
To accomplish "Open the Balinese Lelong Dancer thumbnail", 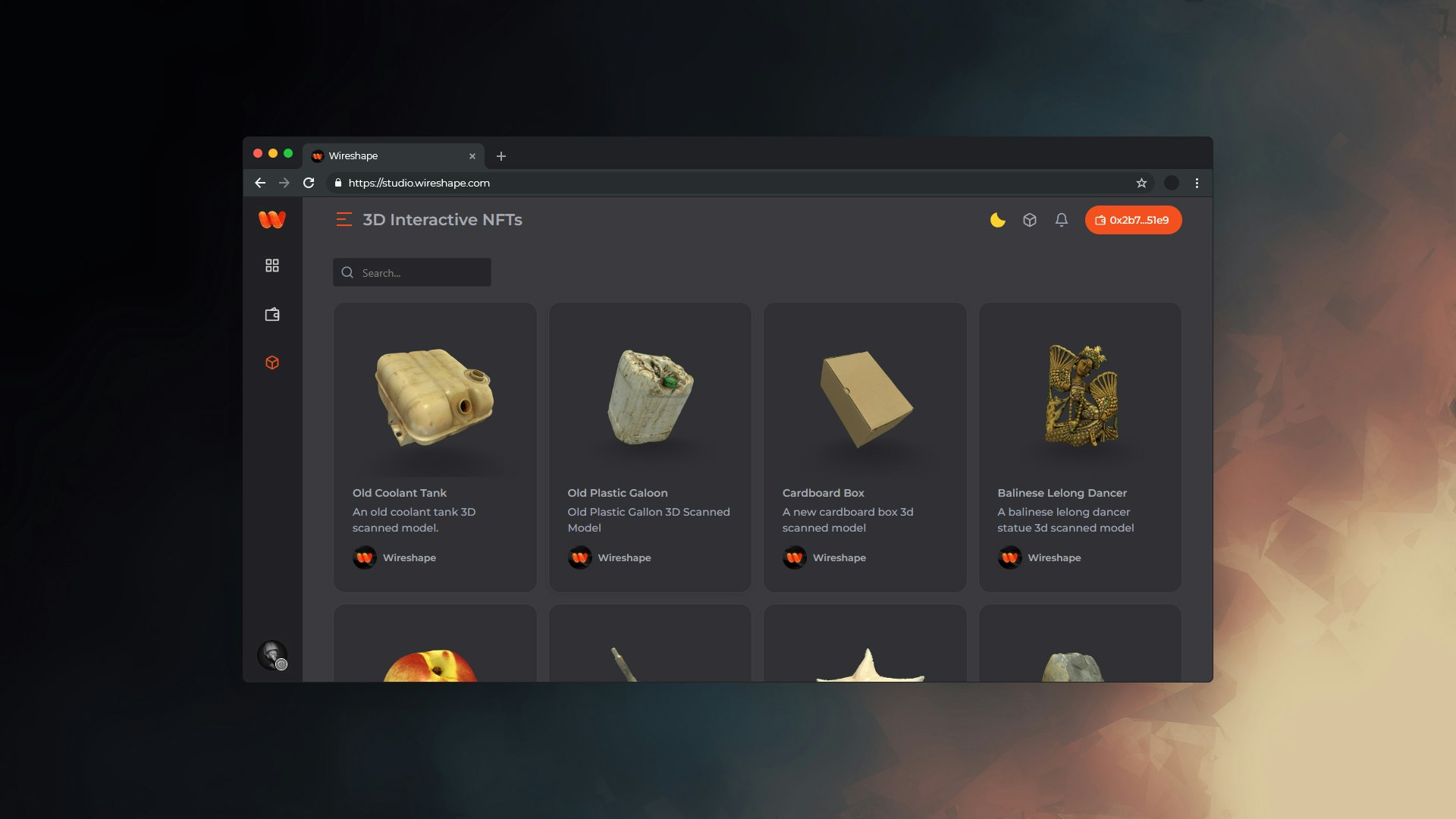I will click(x=1081, y=395).
